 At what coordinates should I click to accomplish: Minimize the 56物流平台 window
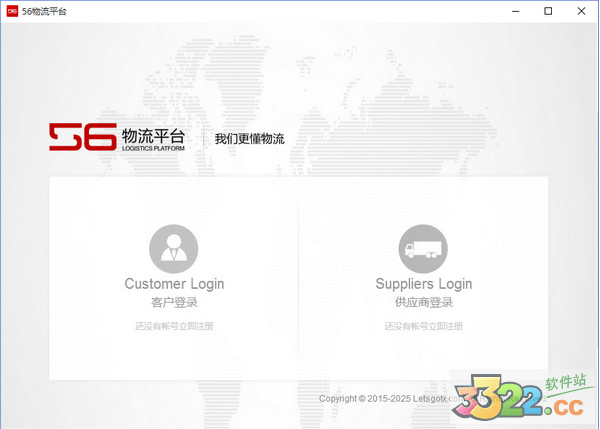pos(516,11)
